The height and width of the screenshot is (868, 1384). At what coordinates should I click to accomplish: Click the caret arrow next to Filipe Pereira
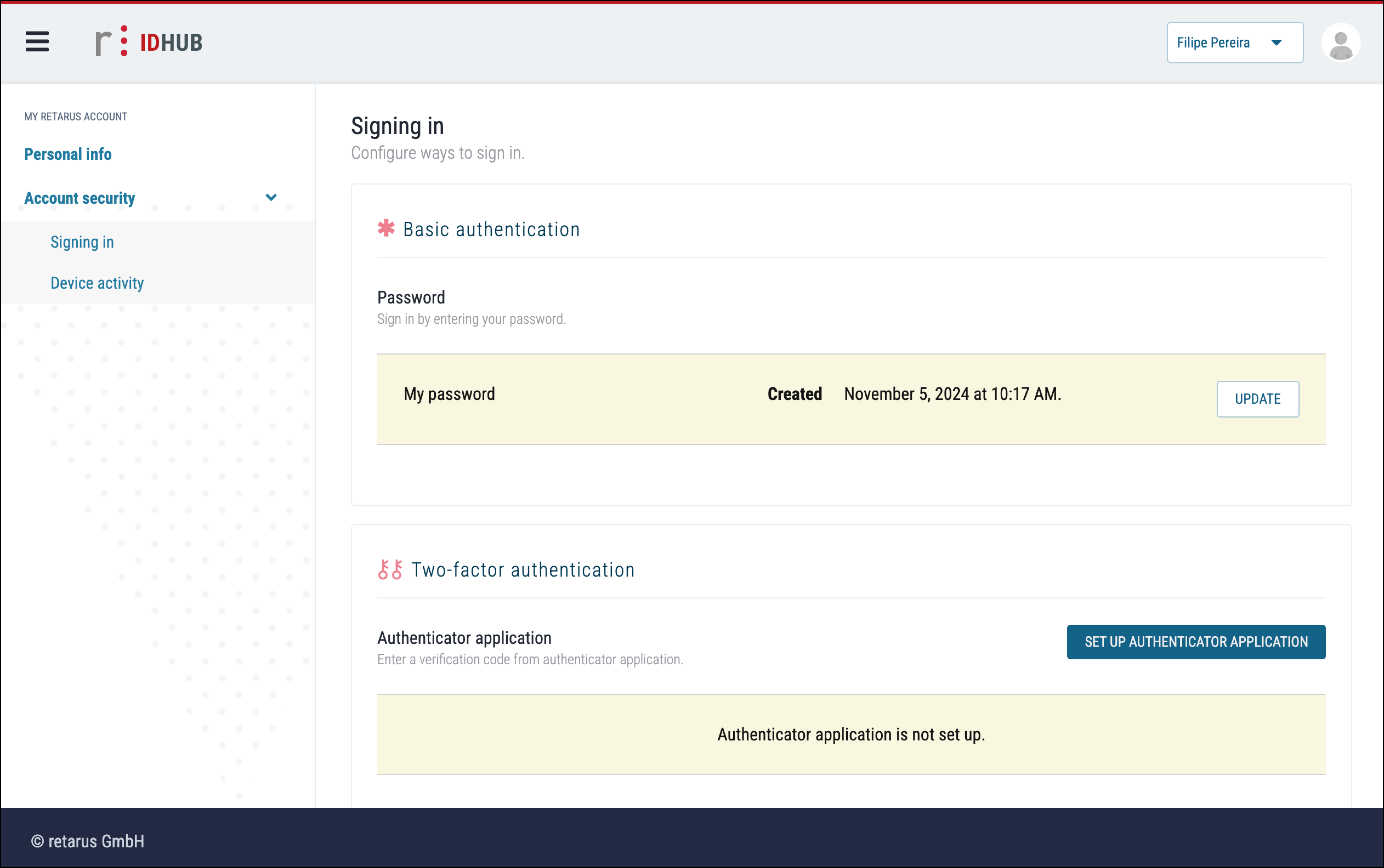tap(1276, 43)
